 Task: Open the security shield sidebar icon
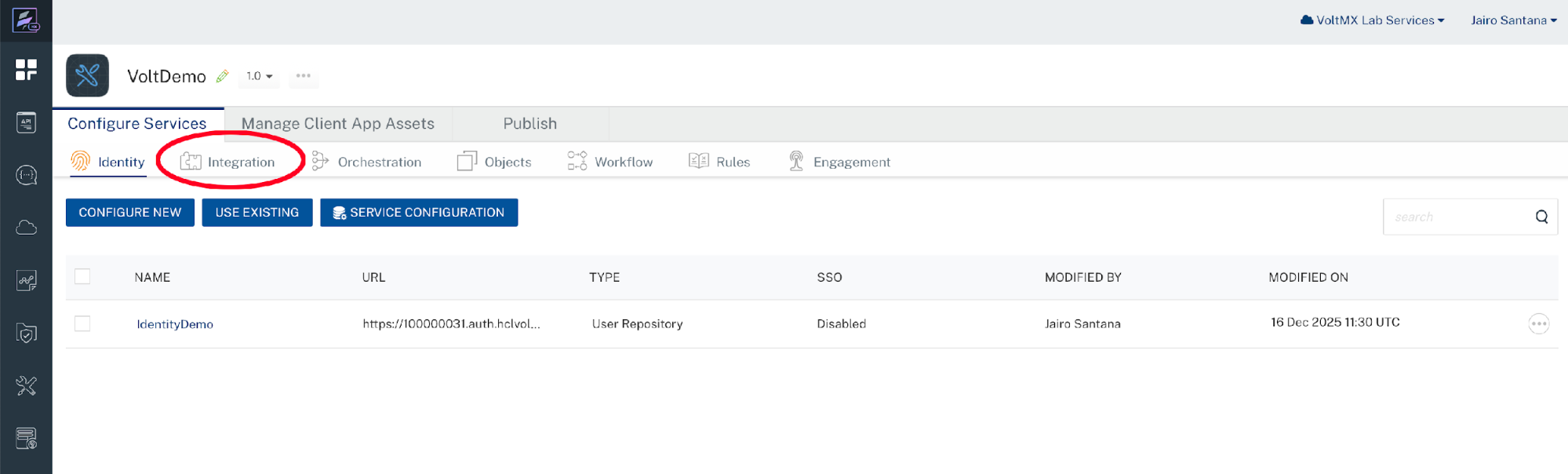[26, 333]
